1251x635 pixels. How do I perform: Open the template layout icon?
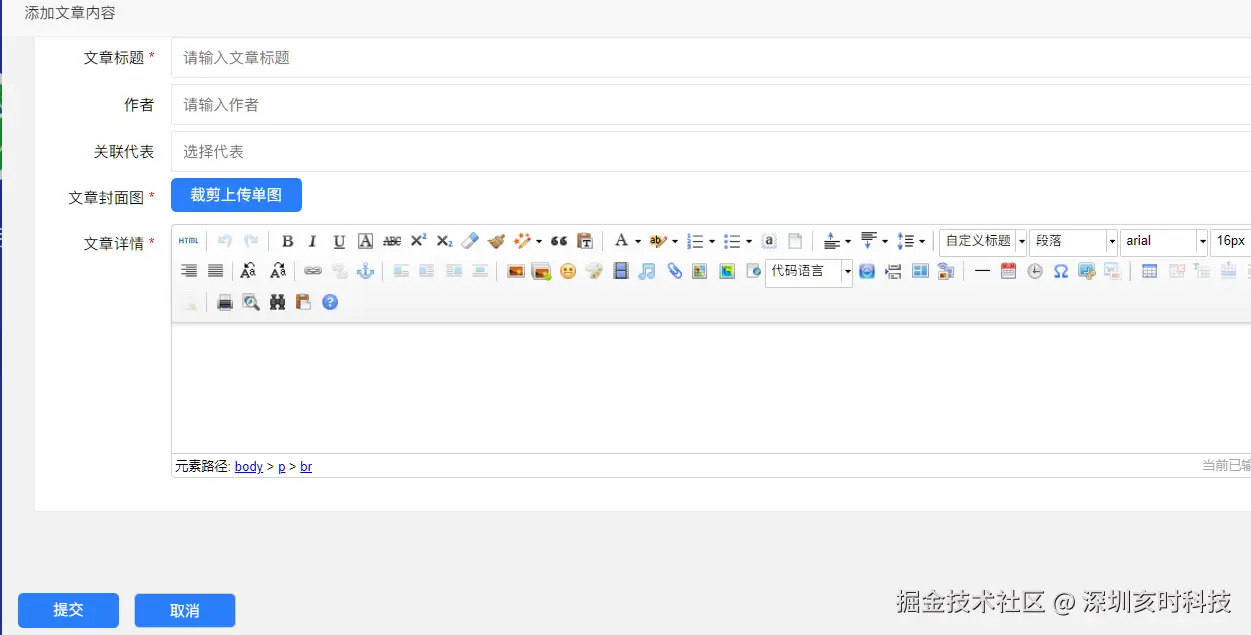point(920,271)
